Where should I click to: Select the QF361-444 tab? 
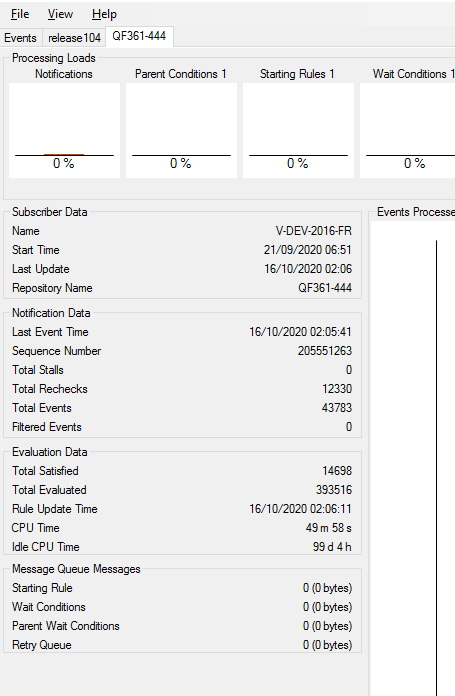pyautogui.click(x=139, y=36)
